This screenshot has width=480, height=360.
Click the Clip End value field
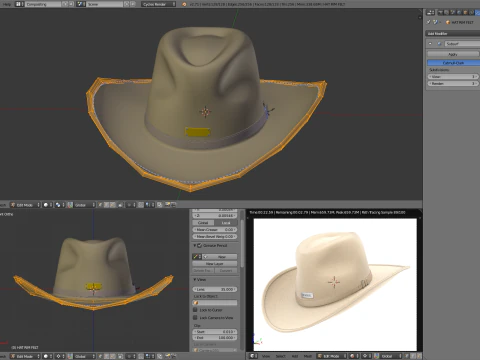[x=215, y=338]
